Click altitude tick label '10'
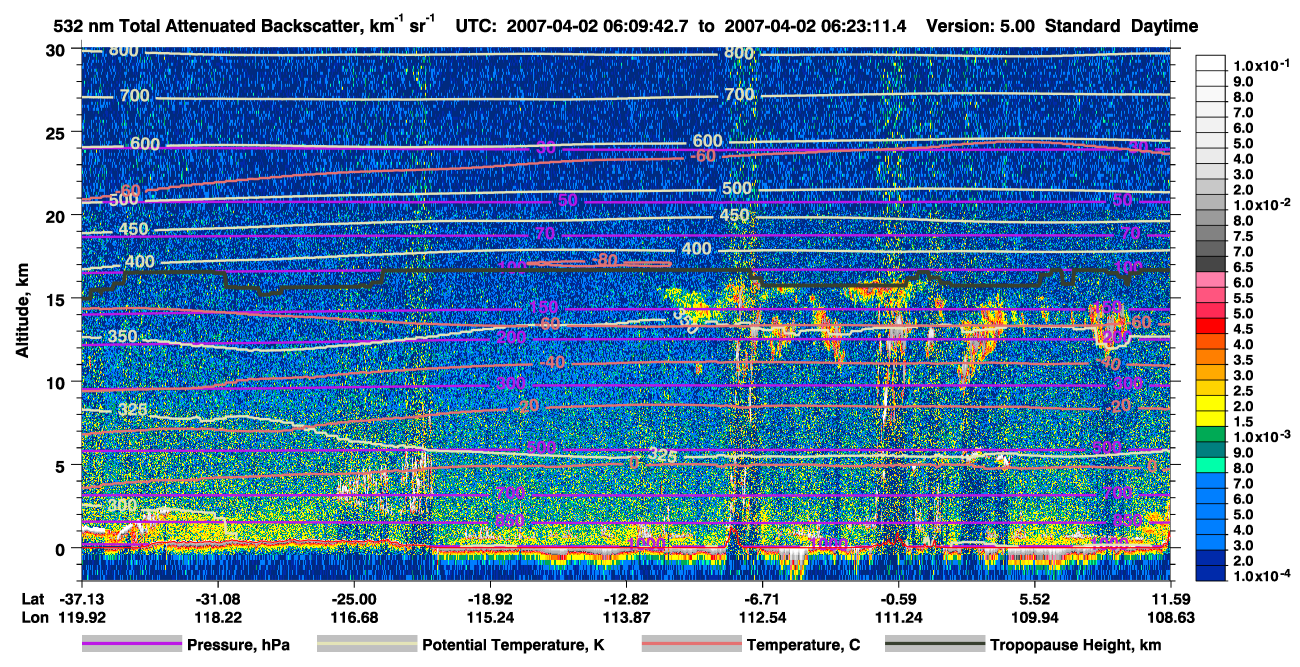The image size is (1300, 667). pos(56,382)
